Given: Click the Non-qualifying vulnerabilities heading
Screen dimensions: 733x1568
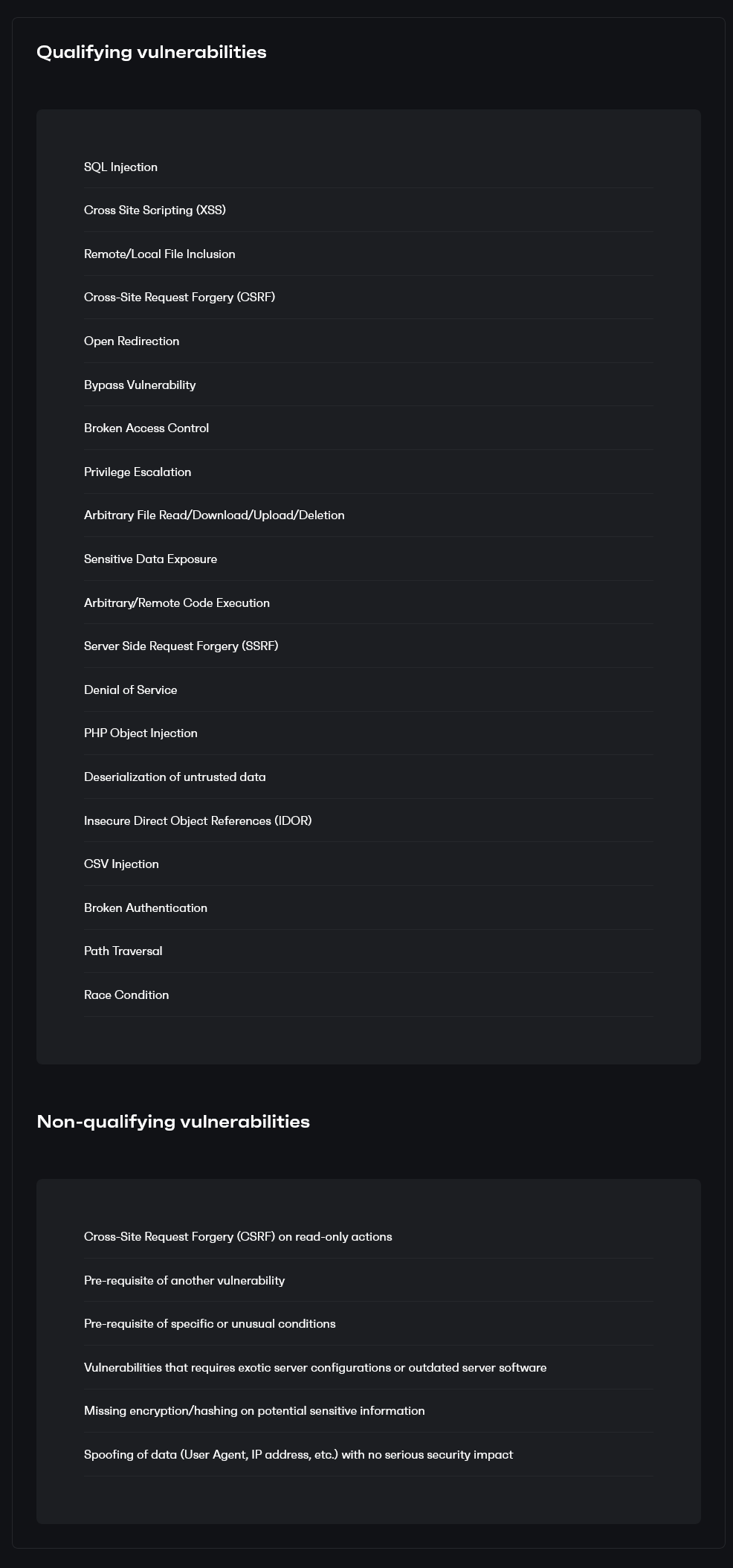Looking at the screenshot, I should 173,1122.
